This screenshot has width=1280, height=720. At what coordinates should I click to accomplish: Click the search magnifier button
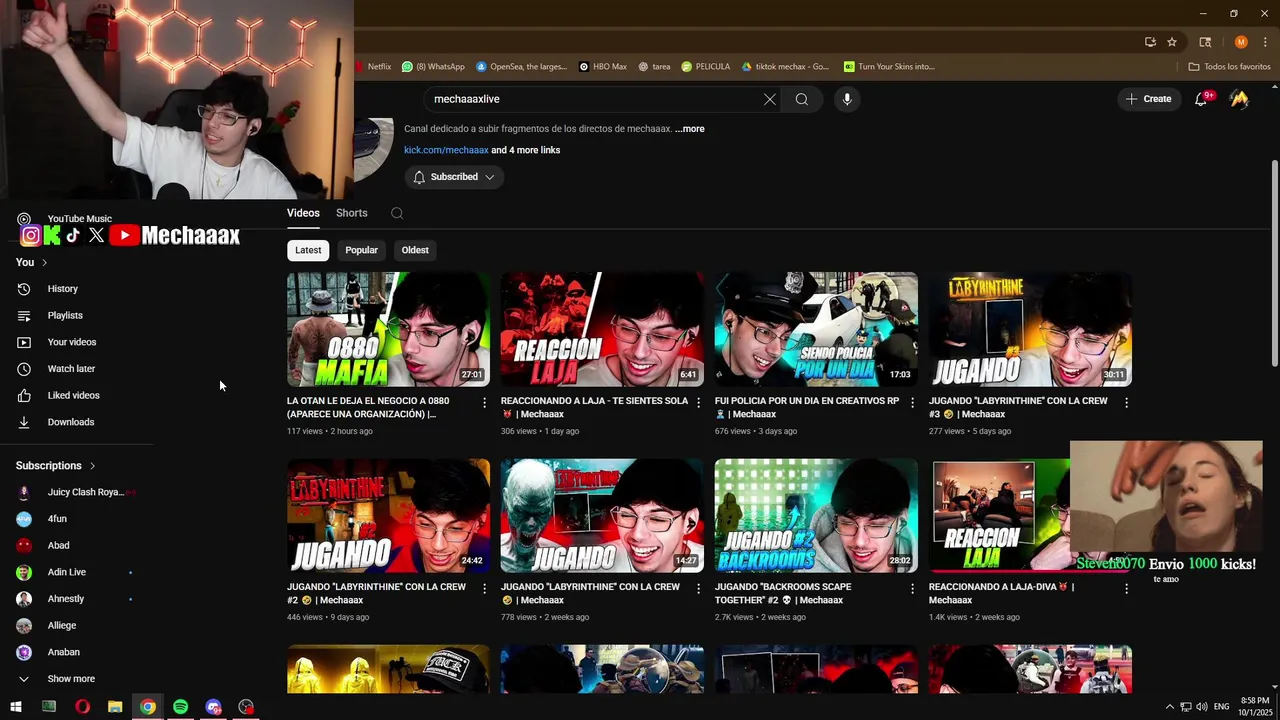tap(802, 99)
